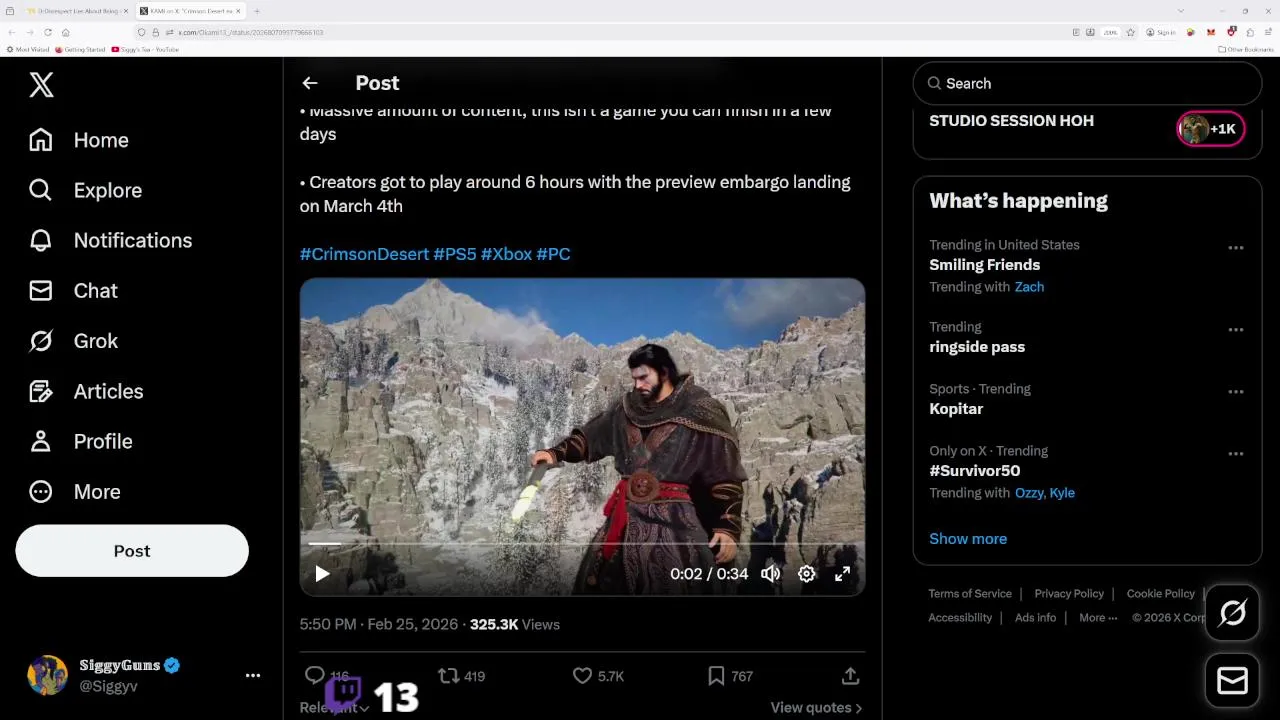
Task: Open the video settings gear
Action: (806, 574)
